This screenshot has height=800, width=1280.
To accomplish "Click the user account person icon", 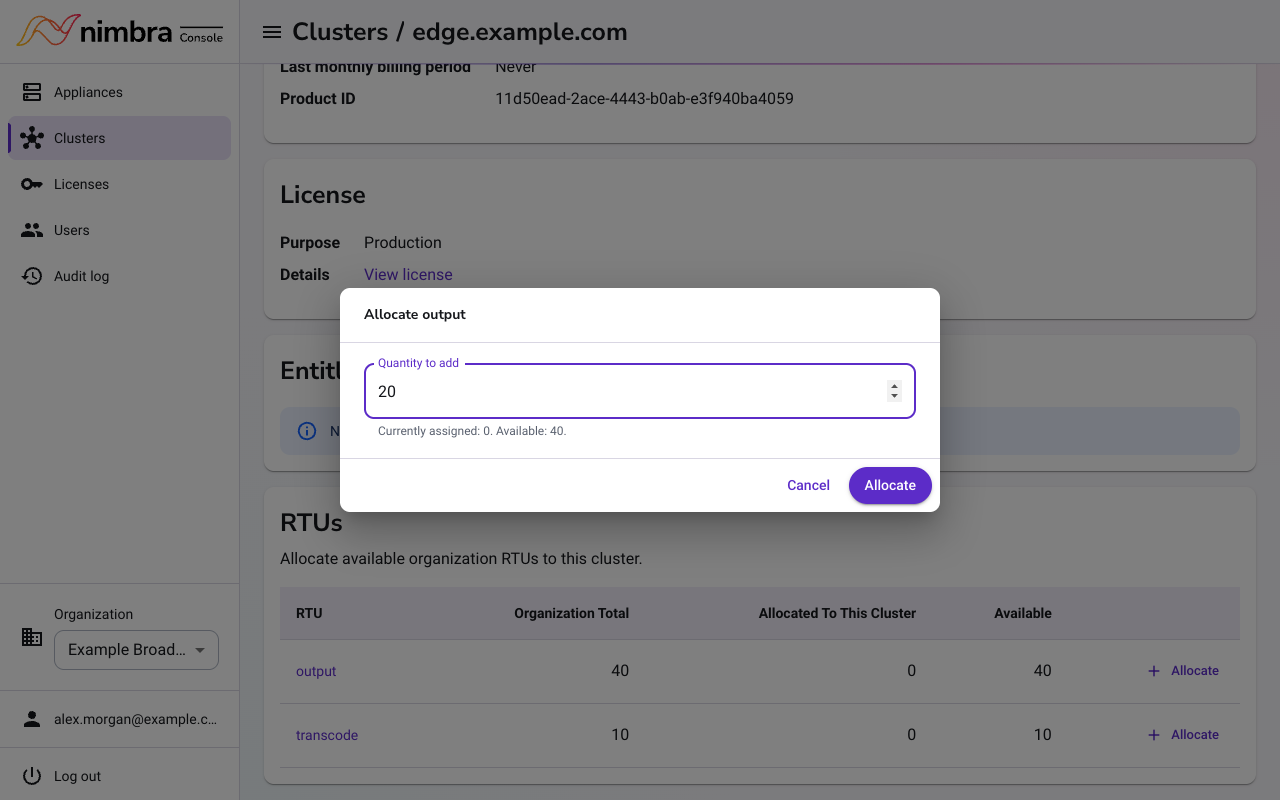I will pyautogui.click(x=32, y=719).
